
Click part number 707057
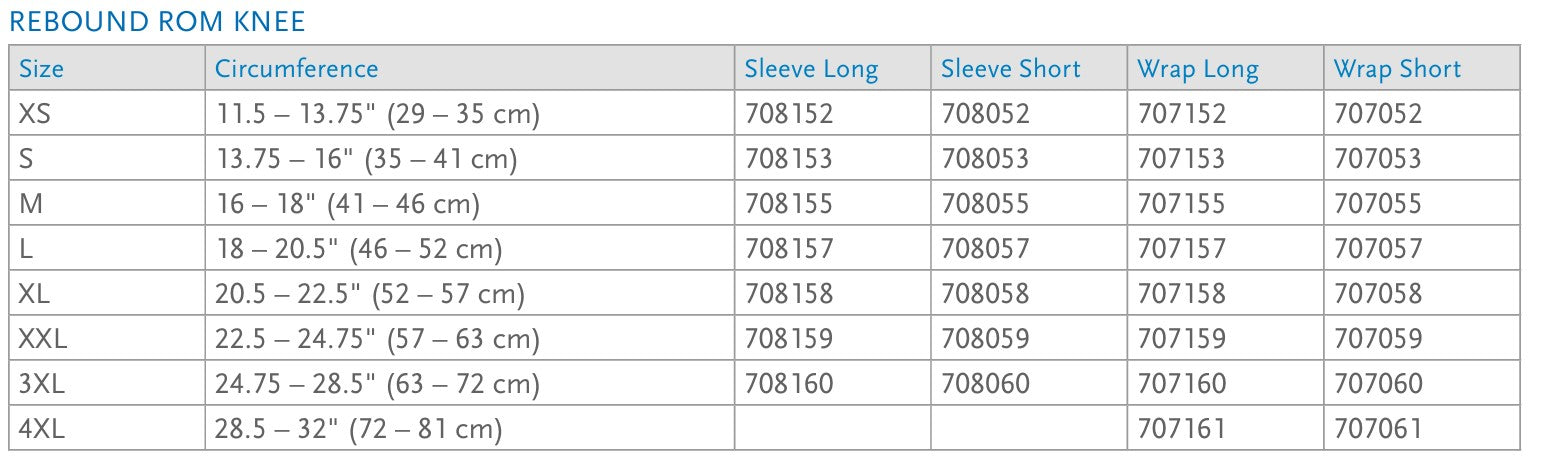click(1377, 249)
